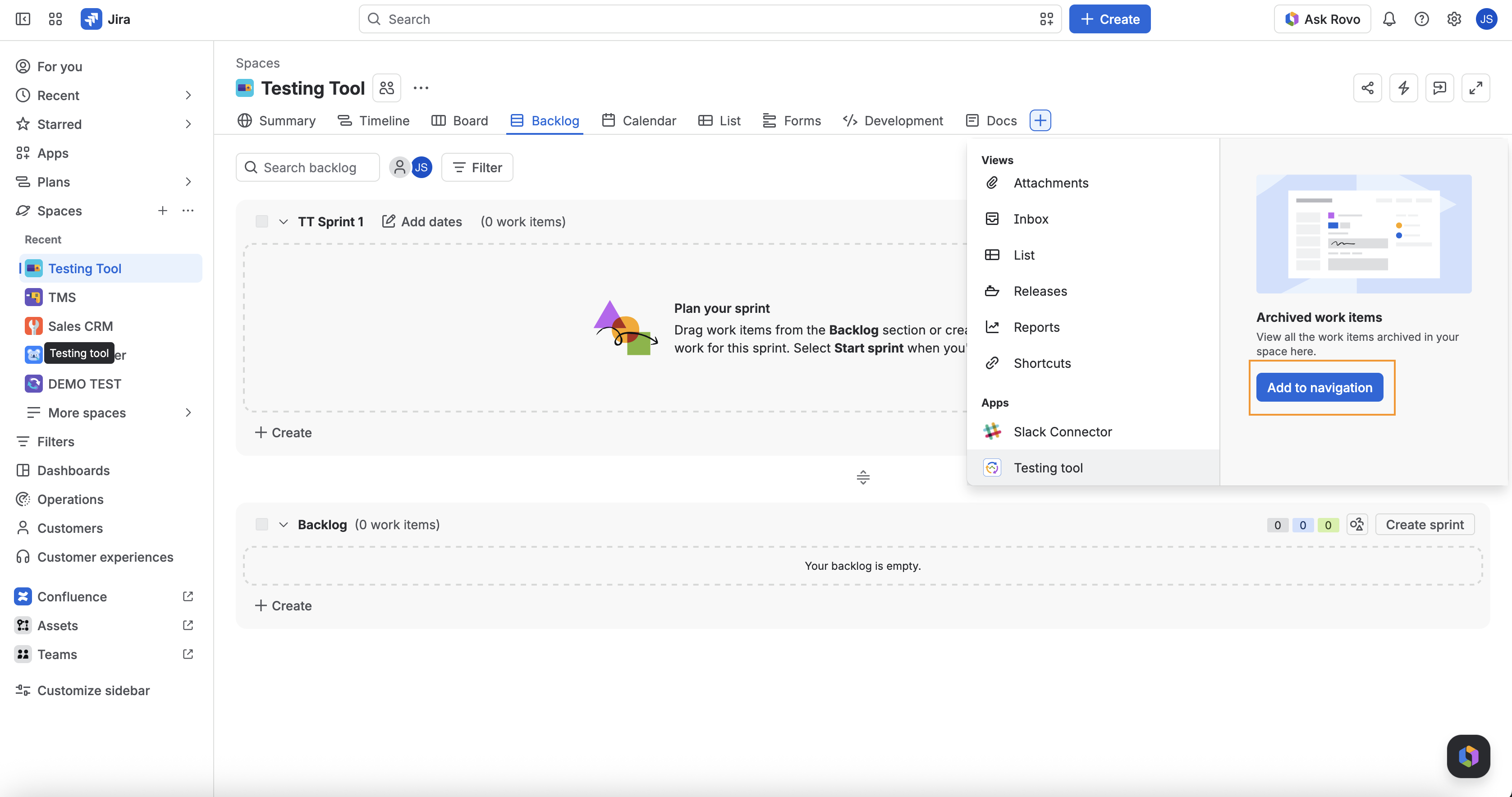Screen dimensions: 1512x797
Task: Expand More spaces chevron
Action: pos(188,412)
